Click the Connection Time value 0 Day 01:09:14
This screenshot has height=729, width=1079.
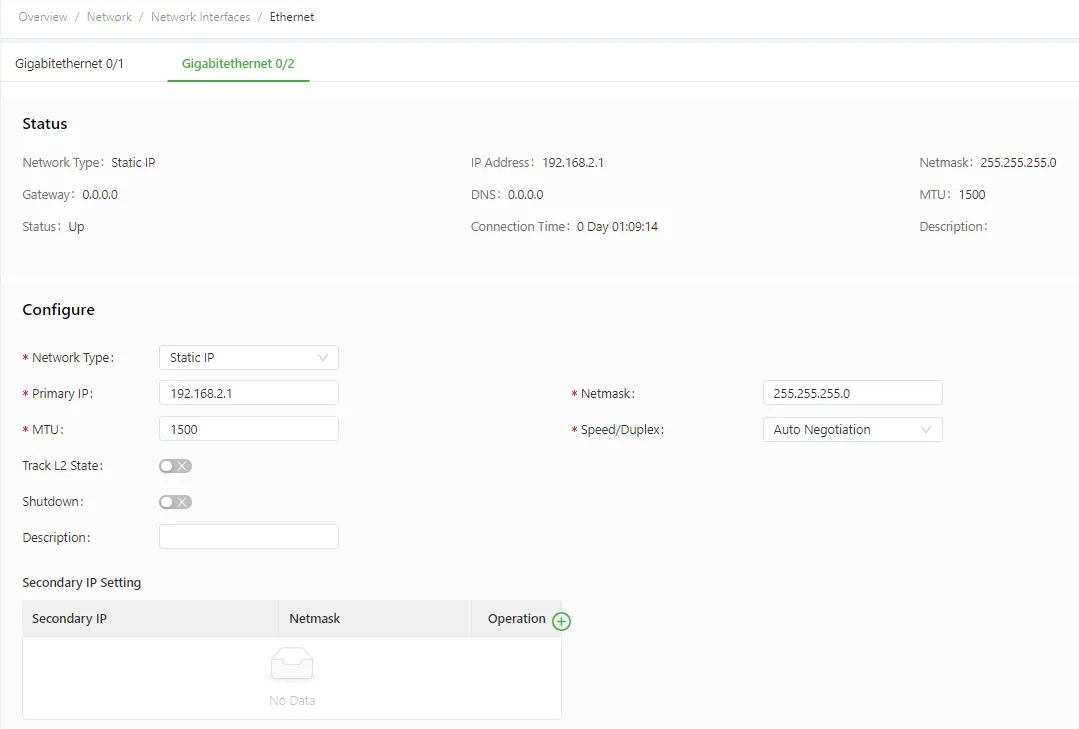617,226
